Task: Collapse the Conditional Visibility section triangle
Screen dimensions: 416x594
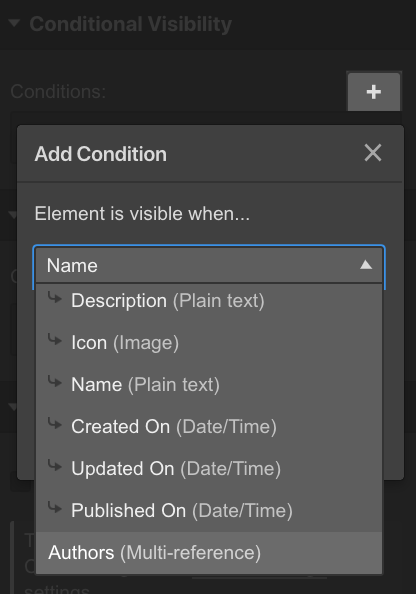Action: (14, 23)
